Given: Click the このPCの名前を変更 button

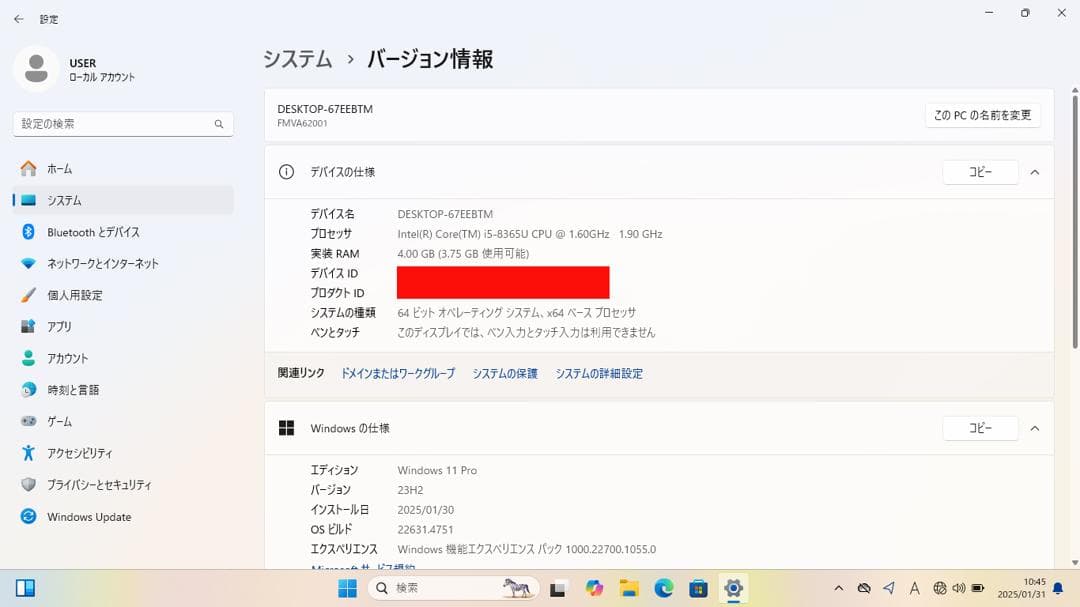Looking at the screenshot, I should coord(982,114).
